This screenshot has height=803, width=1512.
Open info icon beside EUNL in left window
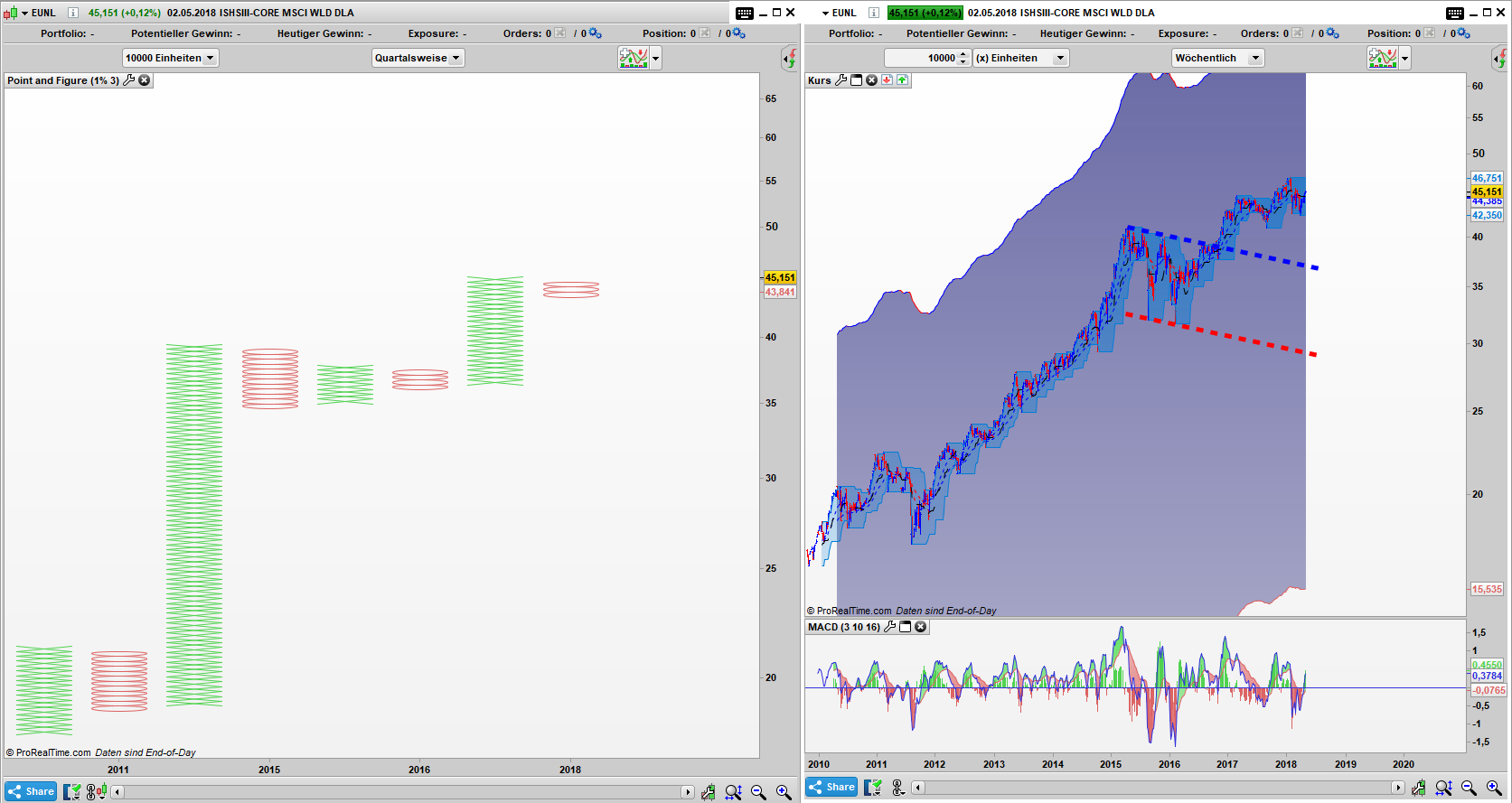(x=73, y=13)
